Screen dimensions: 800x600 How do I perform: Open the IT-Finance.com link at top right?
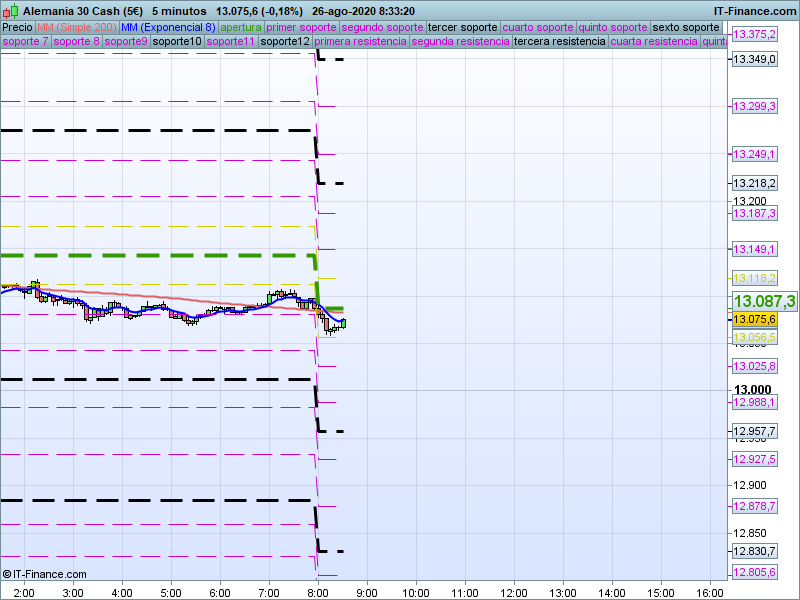coord(754,10)
